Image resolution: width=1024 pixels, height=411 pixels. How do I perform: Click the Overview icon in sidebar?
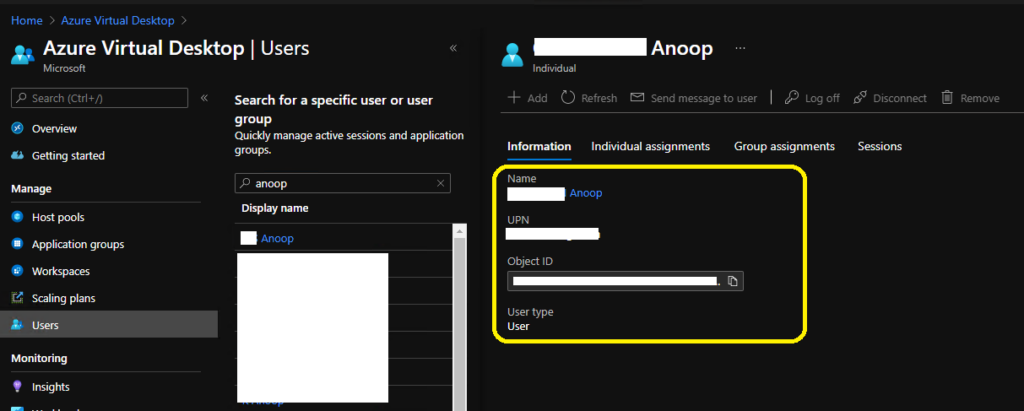click(x=18, y=129)
